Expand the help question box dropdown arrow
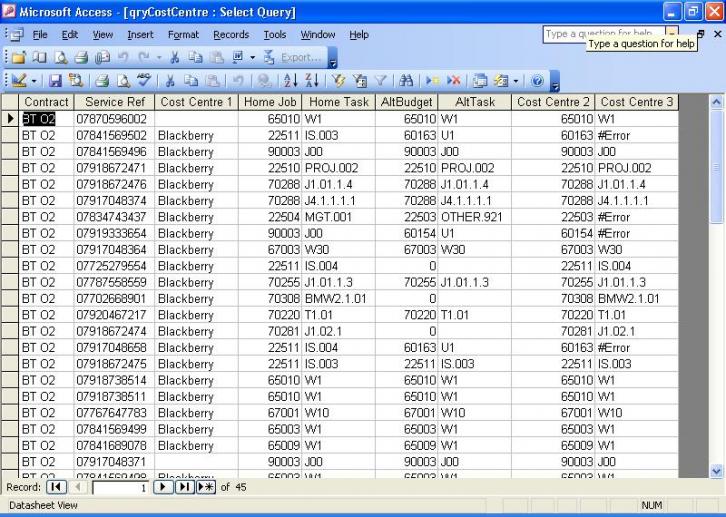The width and height of the screenshot is (726, 517). pyautogui.click(x=671, y=33)
